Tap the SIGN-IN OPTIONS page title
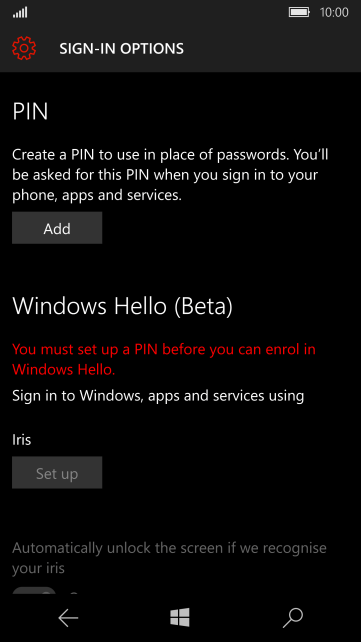The image size is (361, 642). (122, 49)
